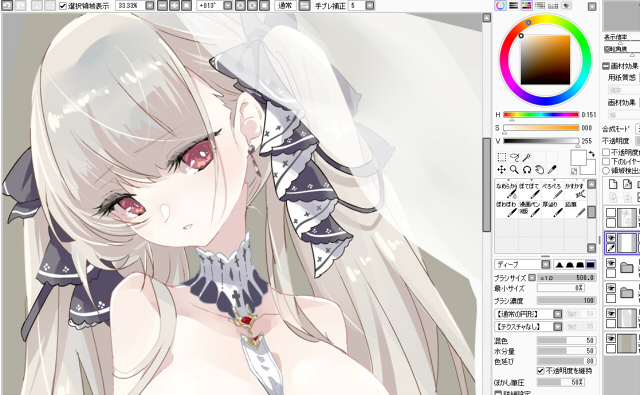
Task: Create a new linework layer icon
Action: tap(627, 184)
